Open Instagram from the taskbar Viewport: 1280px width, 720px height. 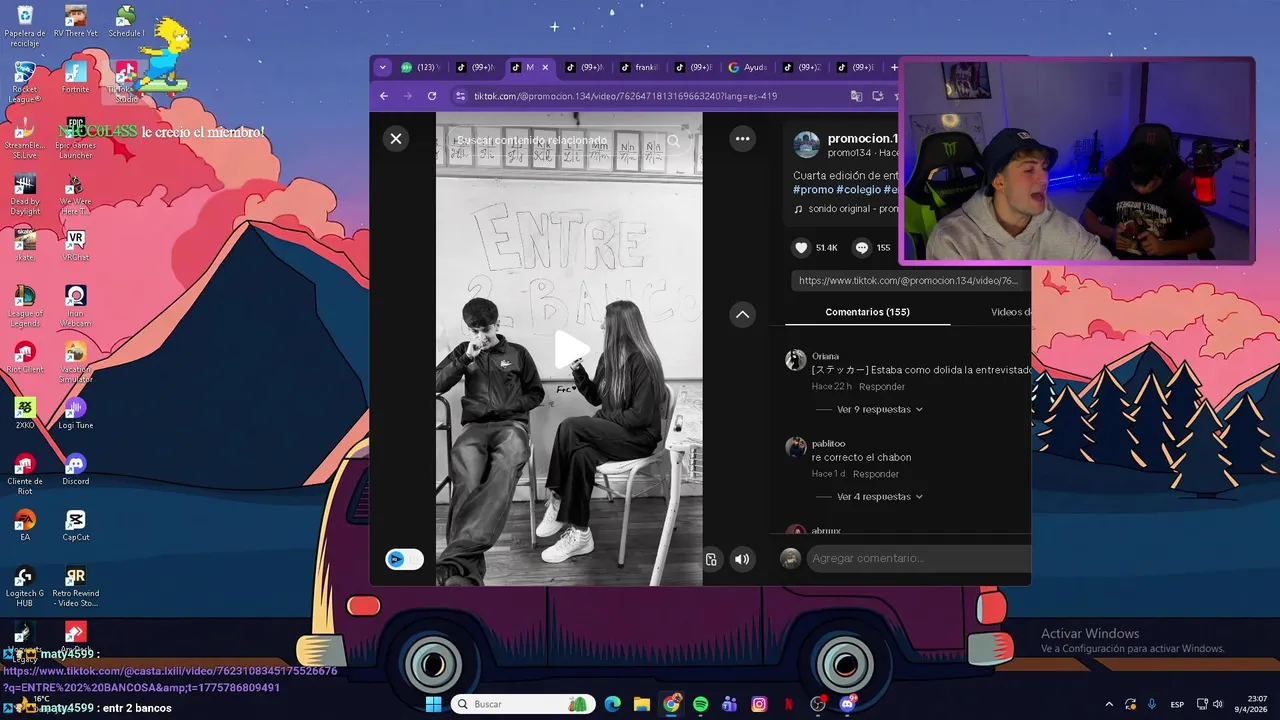point(759,704)
